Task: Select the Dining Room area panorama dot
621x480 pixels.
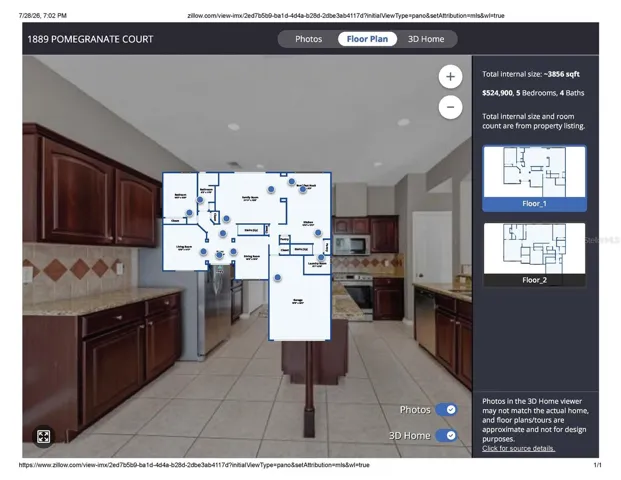Action: [x=233, y=251]
